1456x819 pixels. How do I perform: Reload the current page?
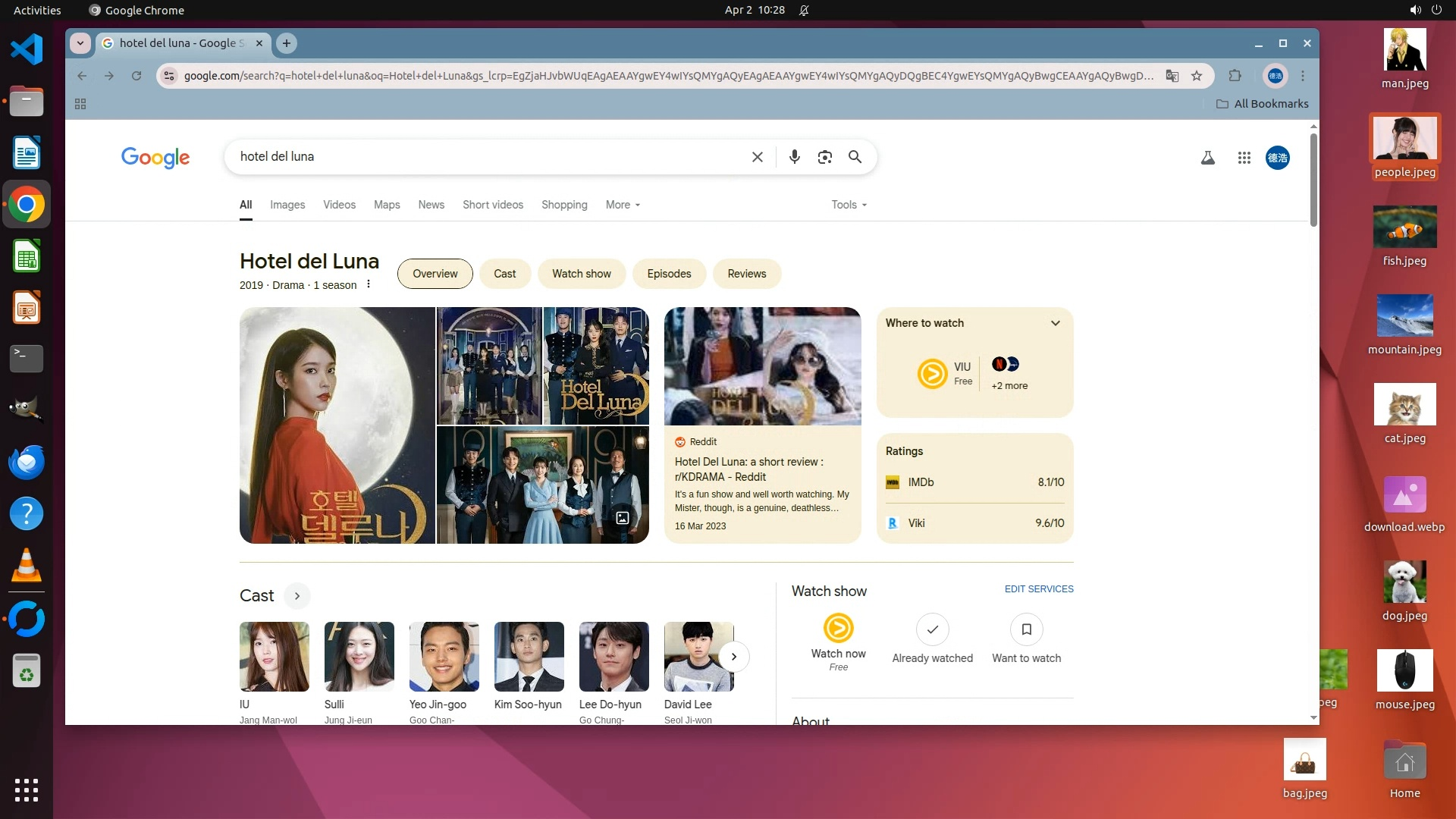tap(136, 76)
